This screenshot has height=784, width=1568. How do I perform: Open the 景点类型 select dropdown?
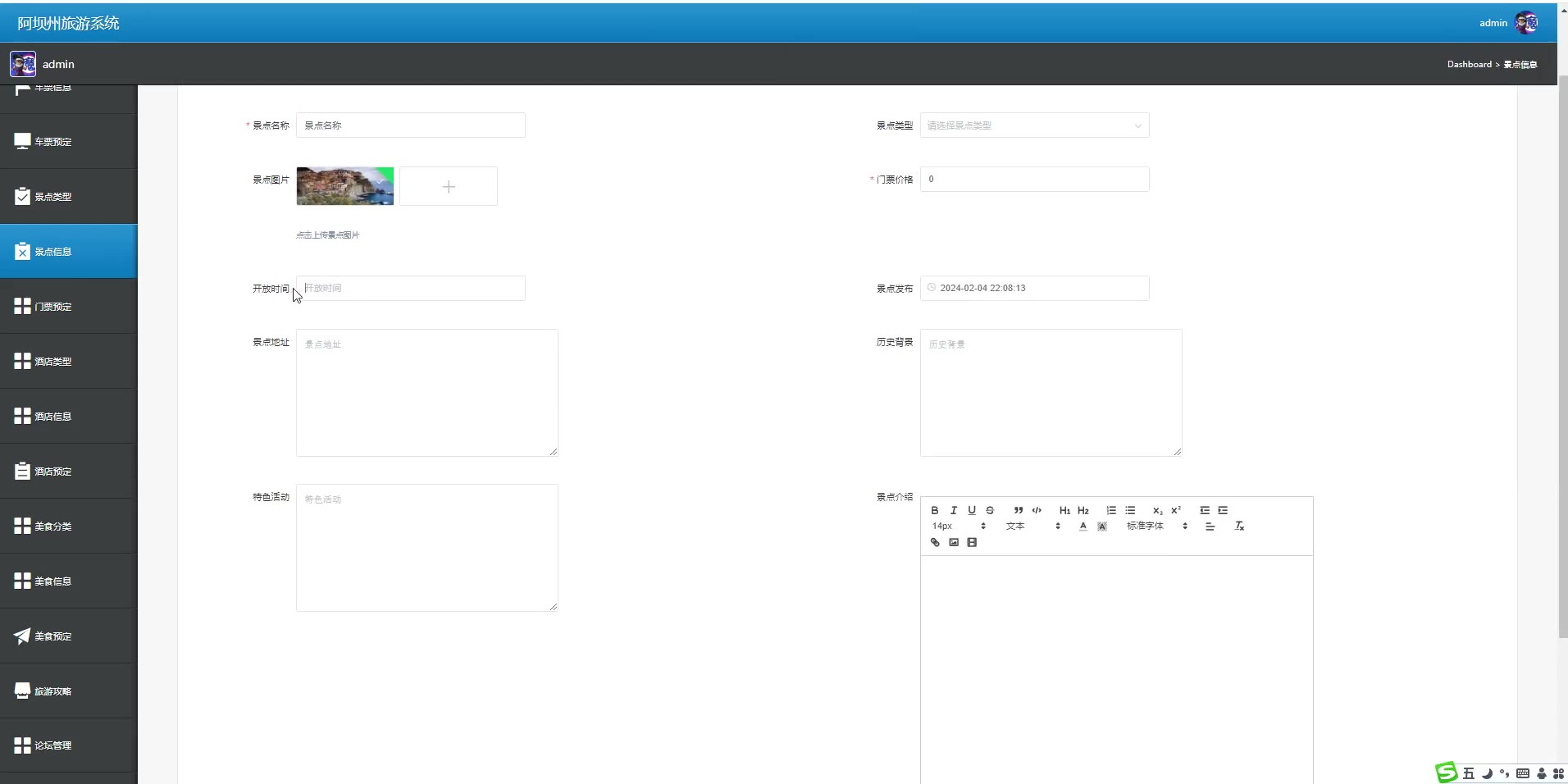pyautogui.click(x=1034, y=125)
